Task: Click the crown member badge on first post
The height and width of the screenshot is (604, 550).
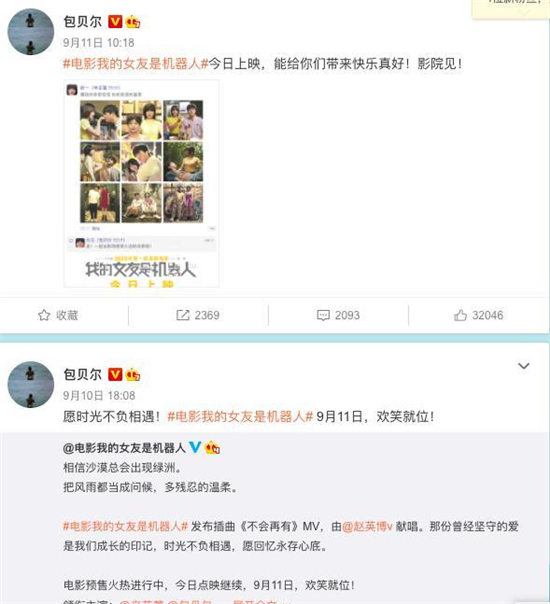Action: [x=133, y=22]
